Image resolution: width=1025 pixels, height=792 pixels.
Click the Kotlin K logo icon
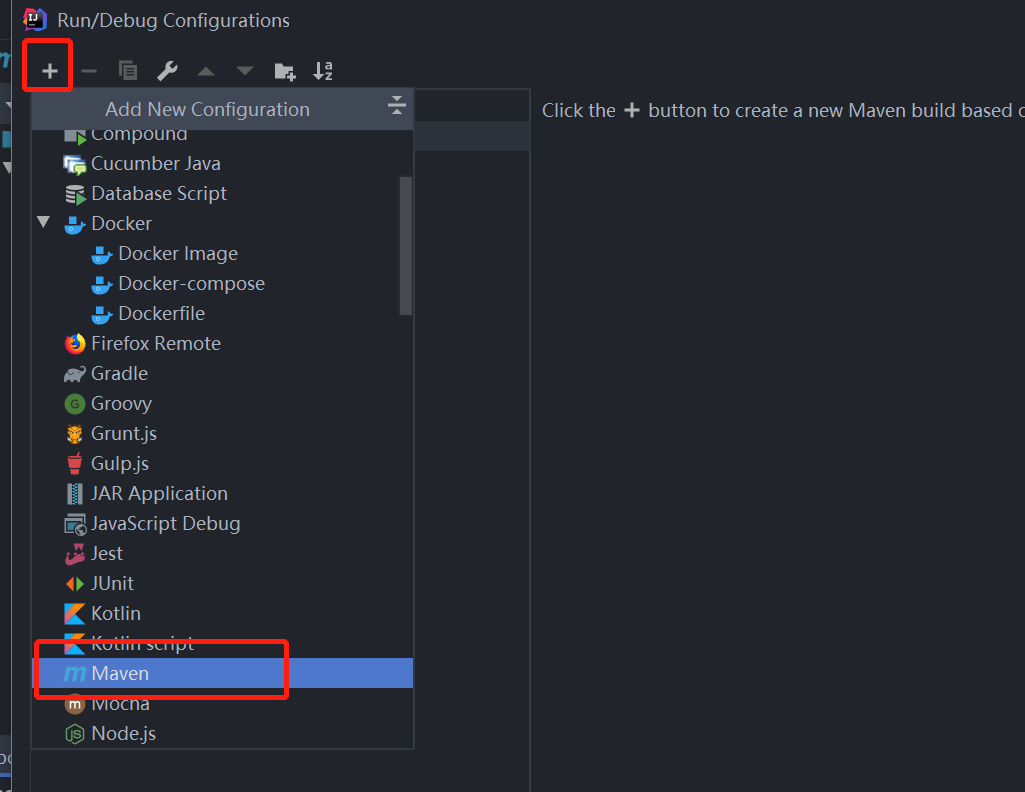(75, 614)
